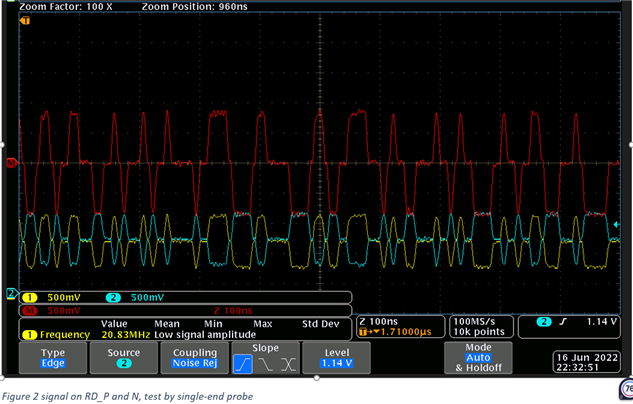Viewport: 633px width, 404px height.
Task: Click the Max column header
Action: [x=263, y=324]
